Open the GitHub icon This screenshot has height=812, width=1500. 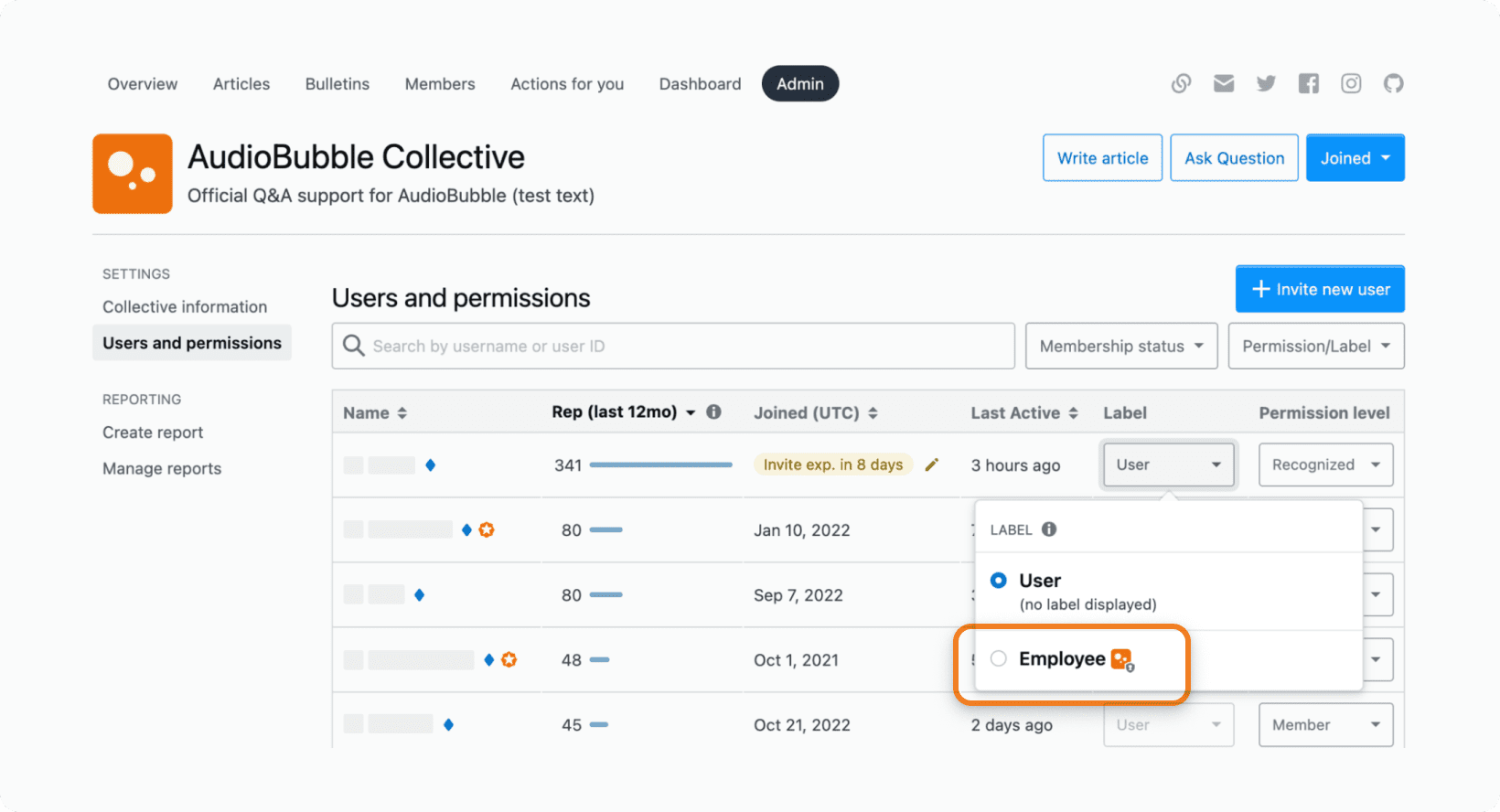click(1393, 84)
